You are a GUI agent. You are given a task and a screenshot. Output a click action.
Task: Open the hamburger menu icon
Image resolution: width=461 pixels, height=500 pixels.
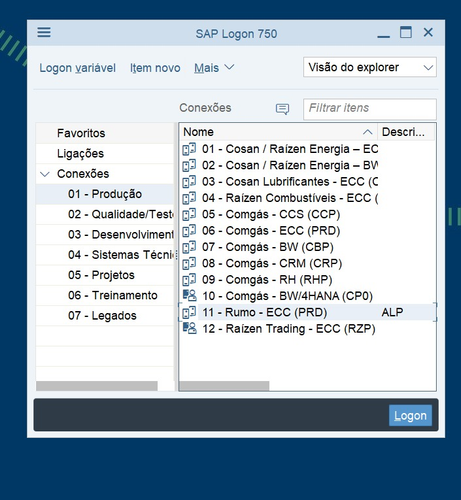click(x=44, y=32)
